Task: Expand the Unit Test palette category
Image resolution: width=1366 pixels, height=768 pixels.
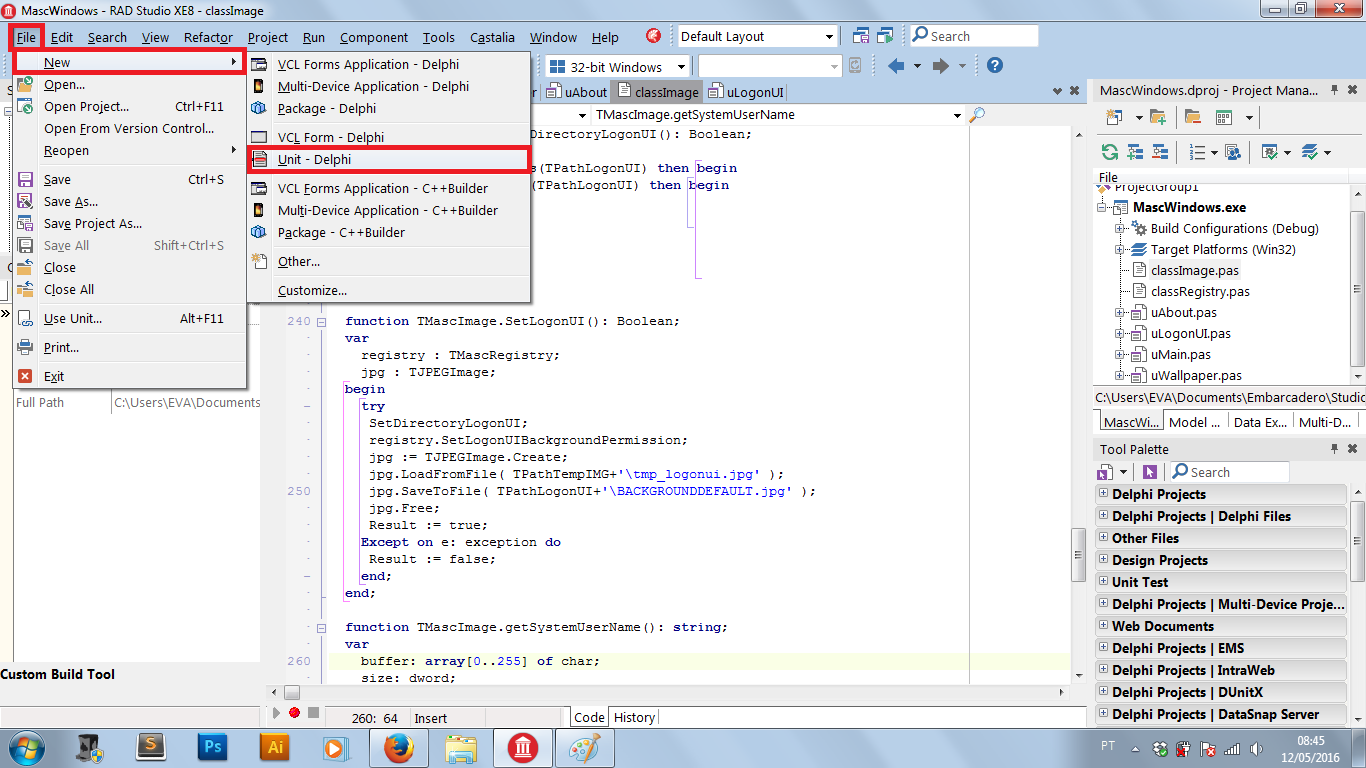Action: [1104, 582]
